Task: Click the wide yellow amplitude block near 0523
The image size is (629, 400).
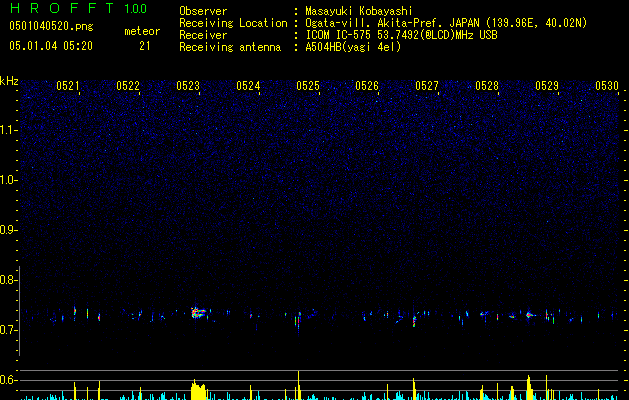Action: click(x=199, y=391)
